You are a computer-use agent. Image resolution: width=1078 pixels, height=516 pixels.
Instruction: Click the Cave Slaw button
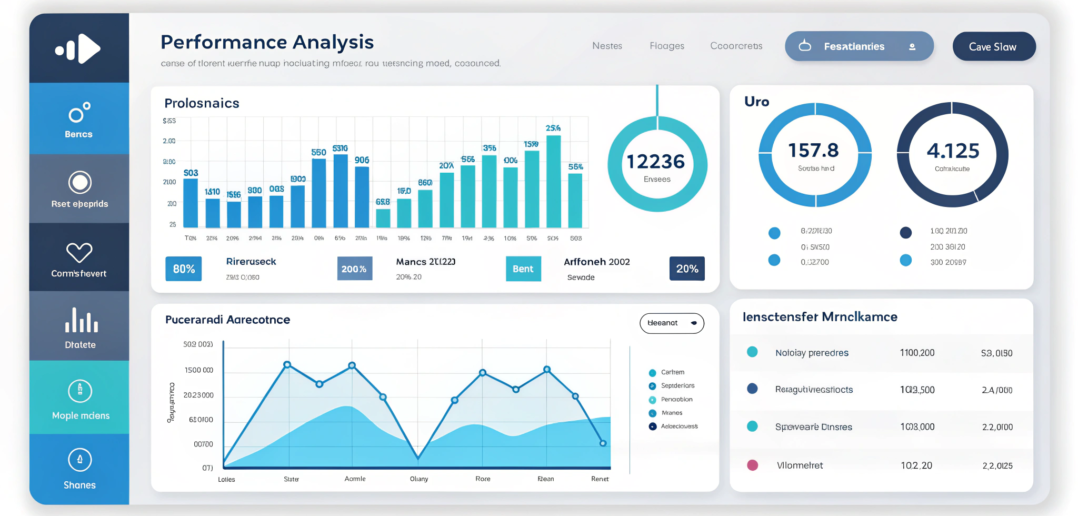point(993,46)
